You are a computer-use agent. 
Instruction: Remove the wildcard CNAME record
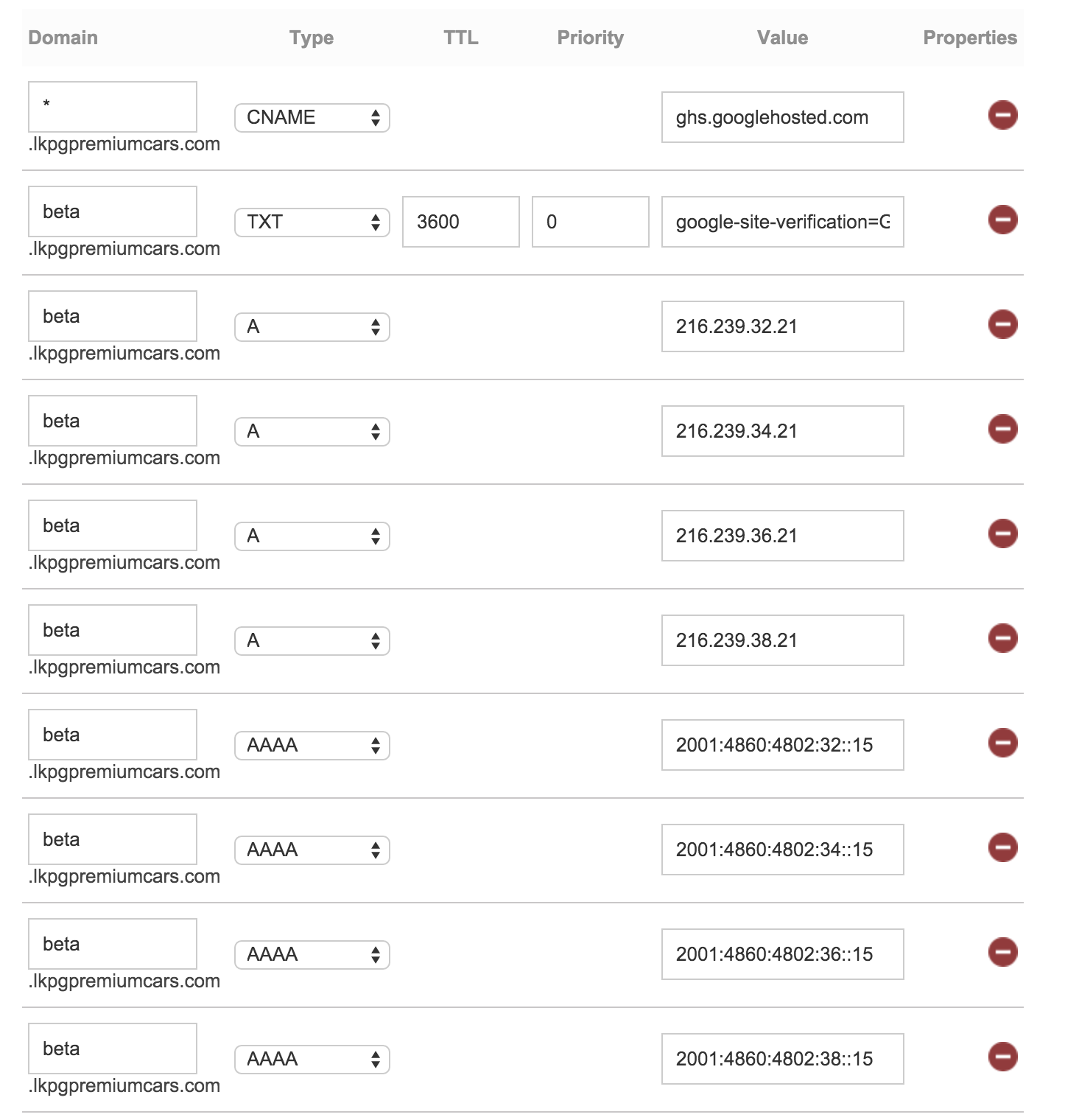click(x=1002, y=115)
